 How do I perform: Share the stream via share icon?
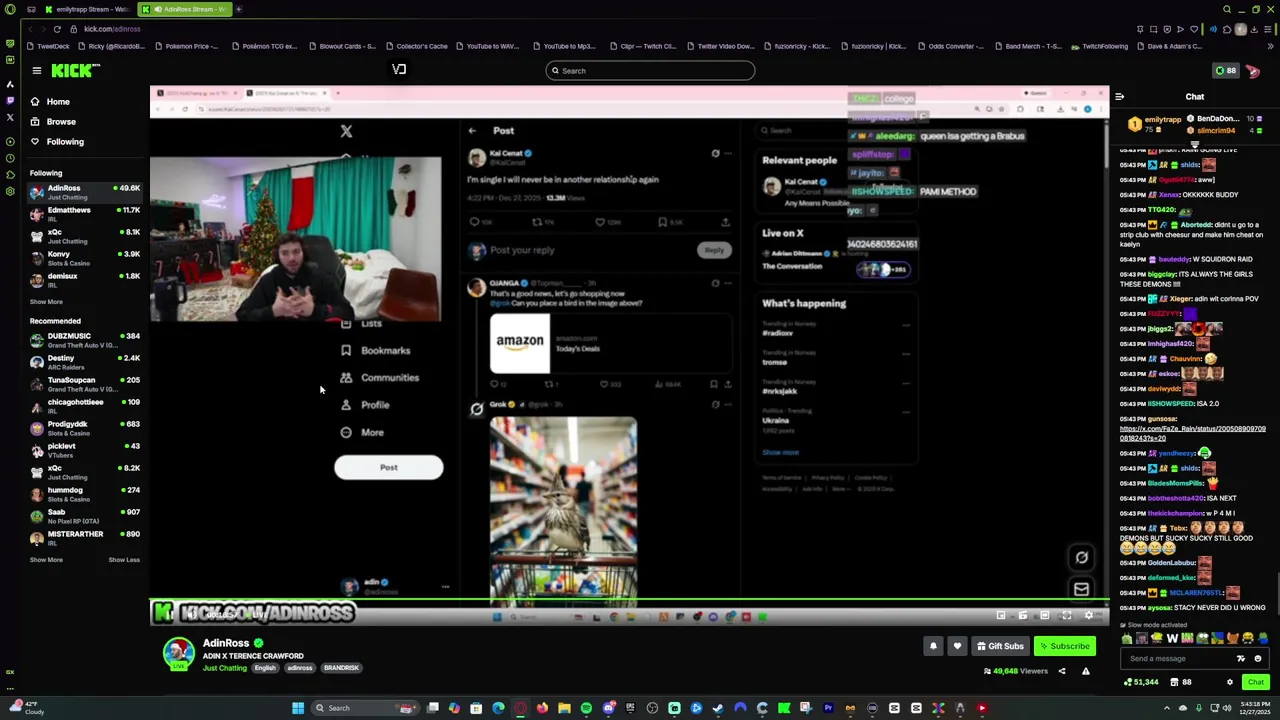[1062, 671]
